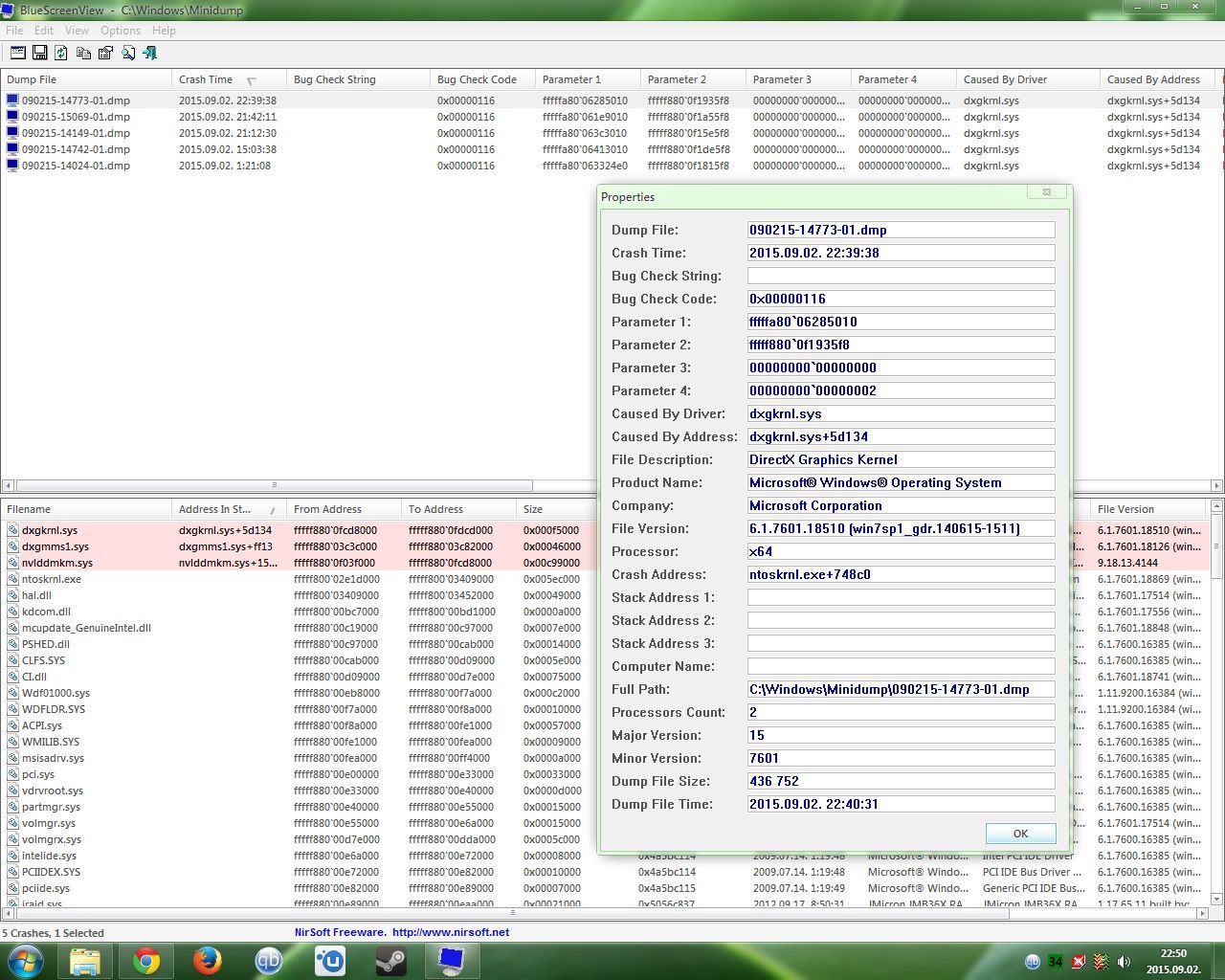Select the 090215-14149-01.dmp dump file icon
The height and width of the screenshot is (980, 1225).
tap(12, 133)
